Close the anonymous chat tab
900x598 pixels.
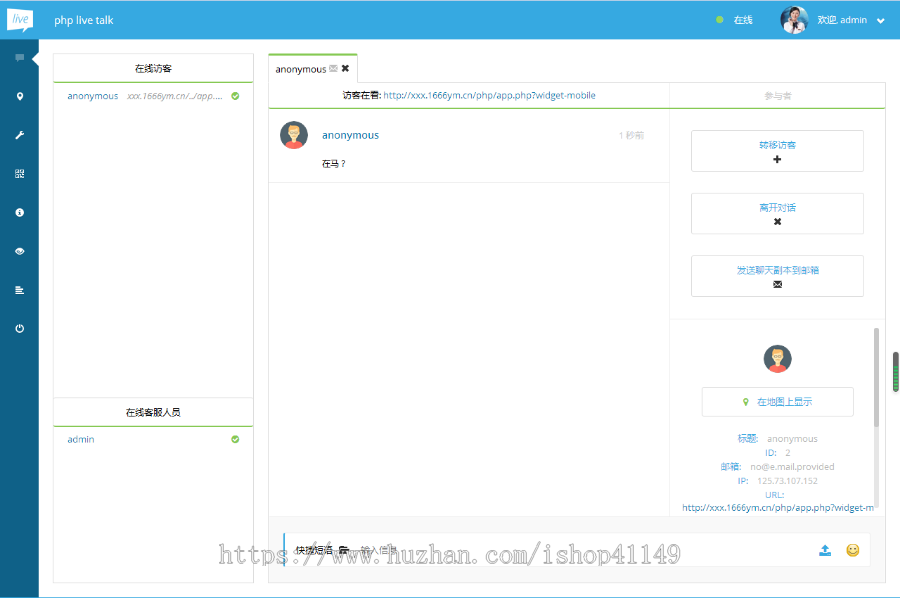[345, 68]
